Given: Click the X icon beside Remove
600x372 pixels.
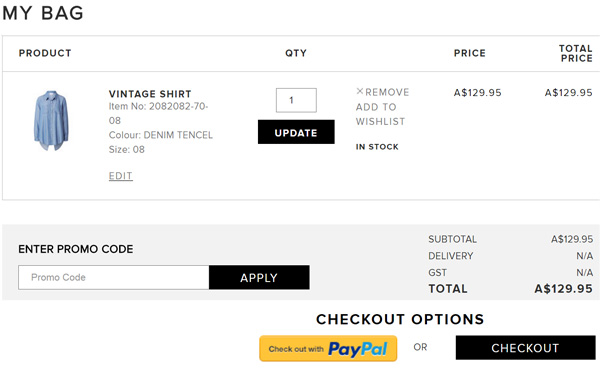Looking at the screenshot, I should click(x=360, y=91).
